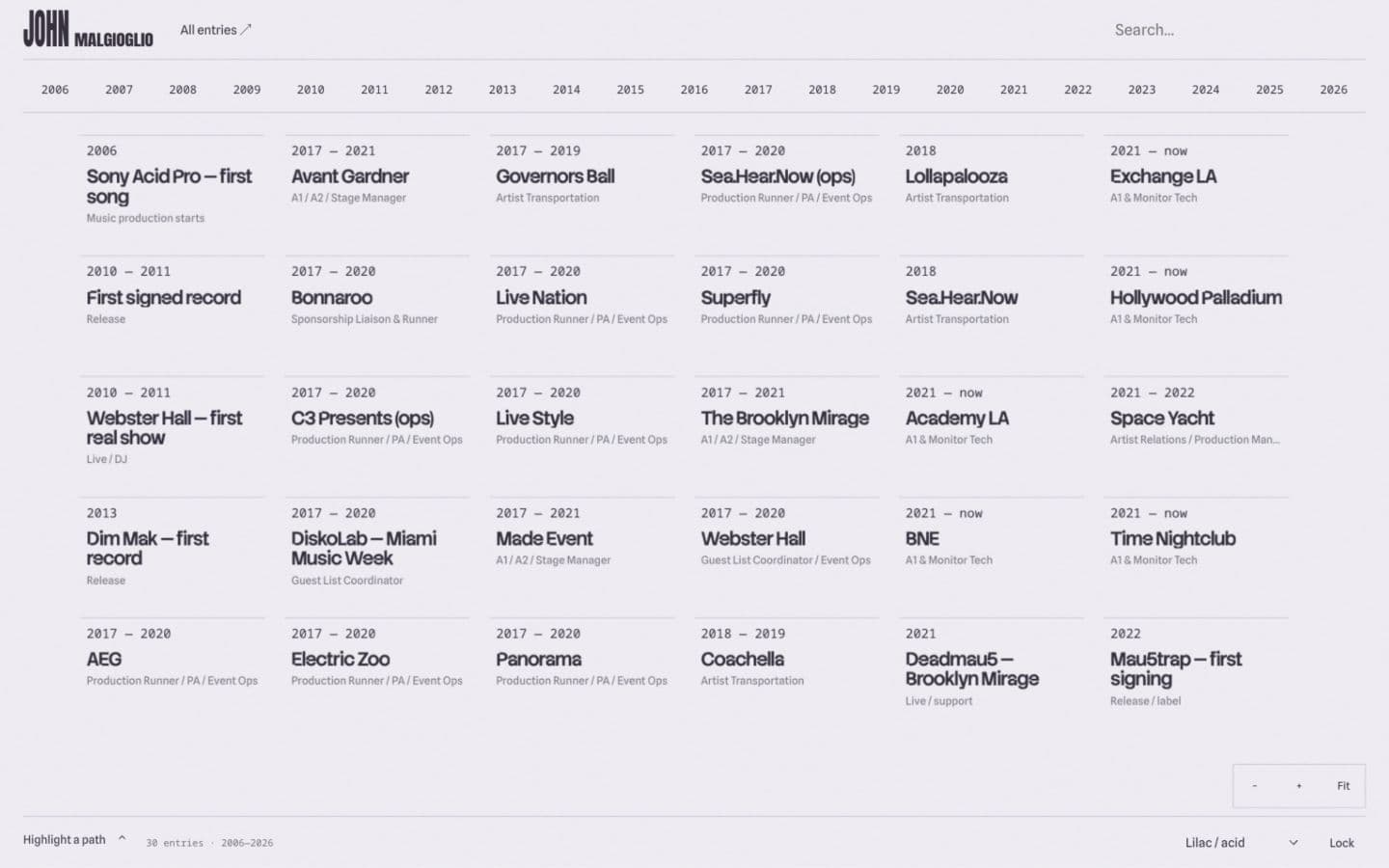Viewport: 1389px width, 868px height.
Task: Go to year 2021 on timeline
Action: (x=1014, y=90)
